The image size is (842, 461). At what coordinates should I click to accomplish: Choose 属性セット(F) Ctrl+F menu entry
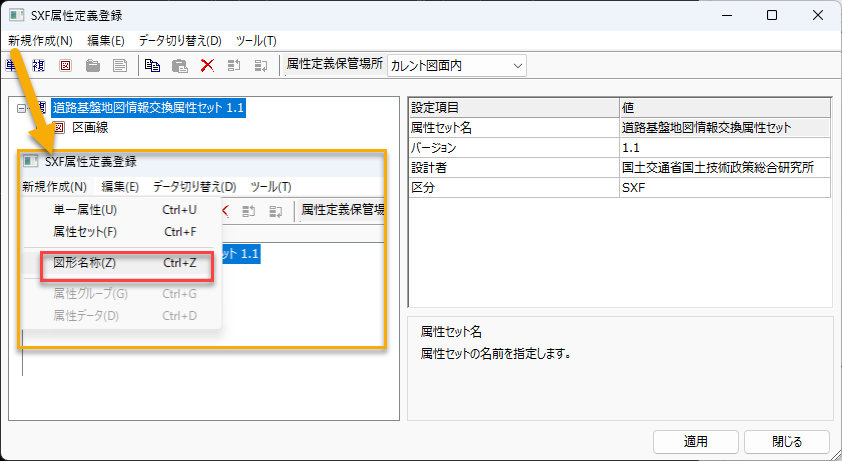(x=122, y=232)
